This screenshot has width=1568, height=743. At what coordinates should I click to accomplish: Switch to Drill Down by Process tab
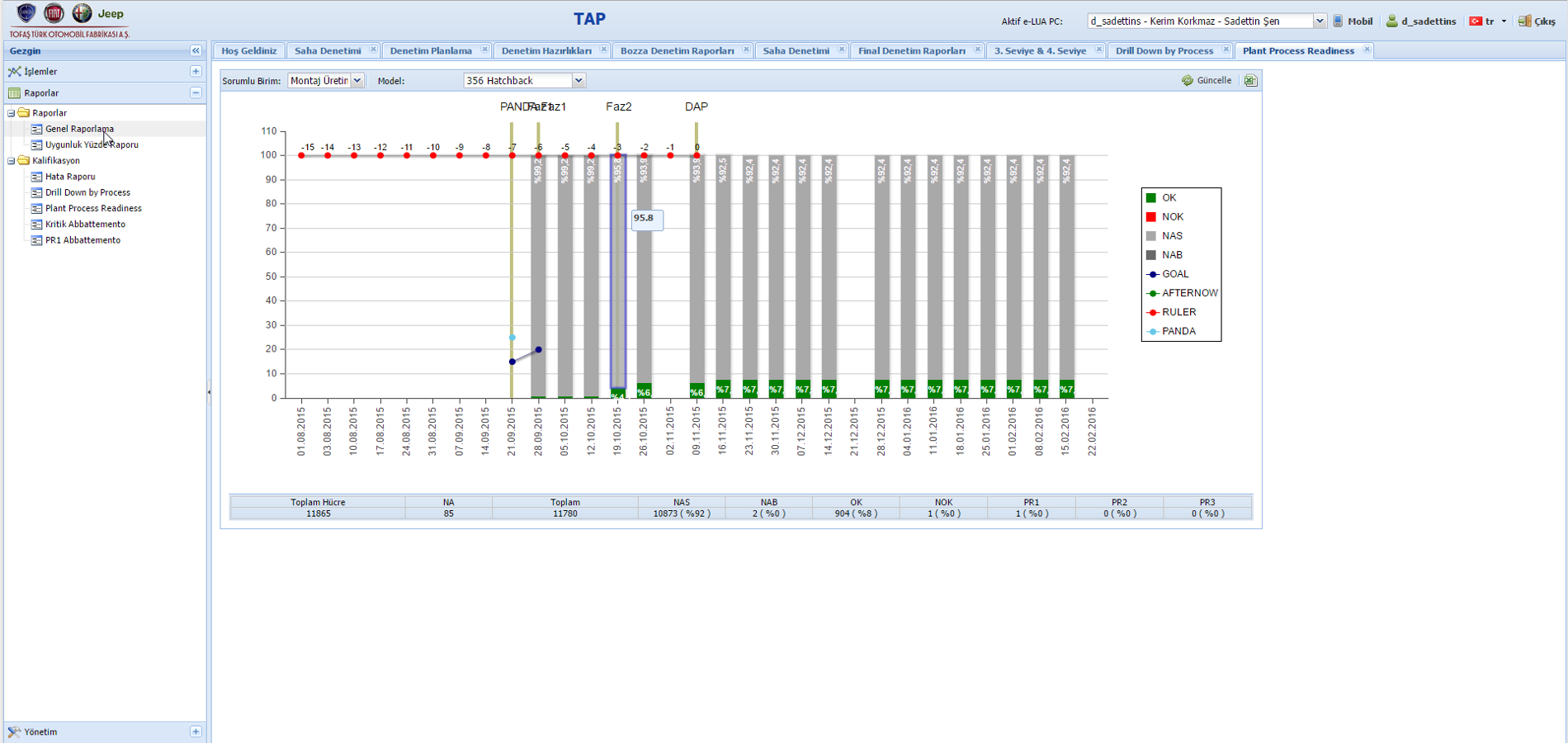[x=1164, y=51]
